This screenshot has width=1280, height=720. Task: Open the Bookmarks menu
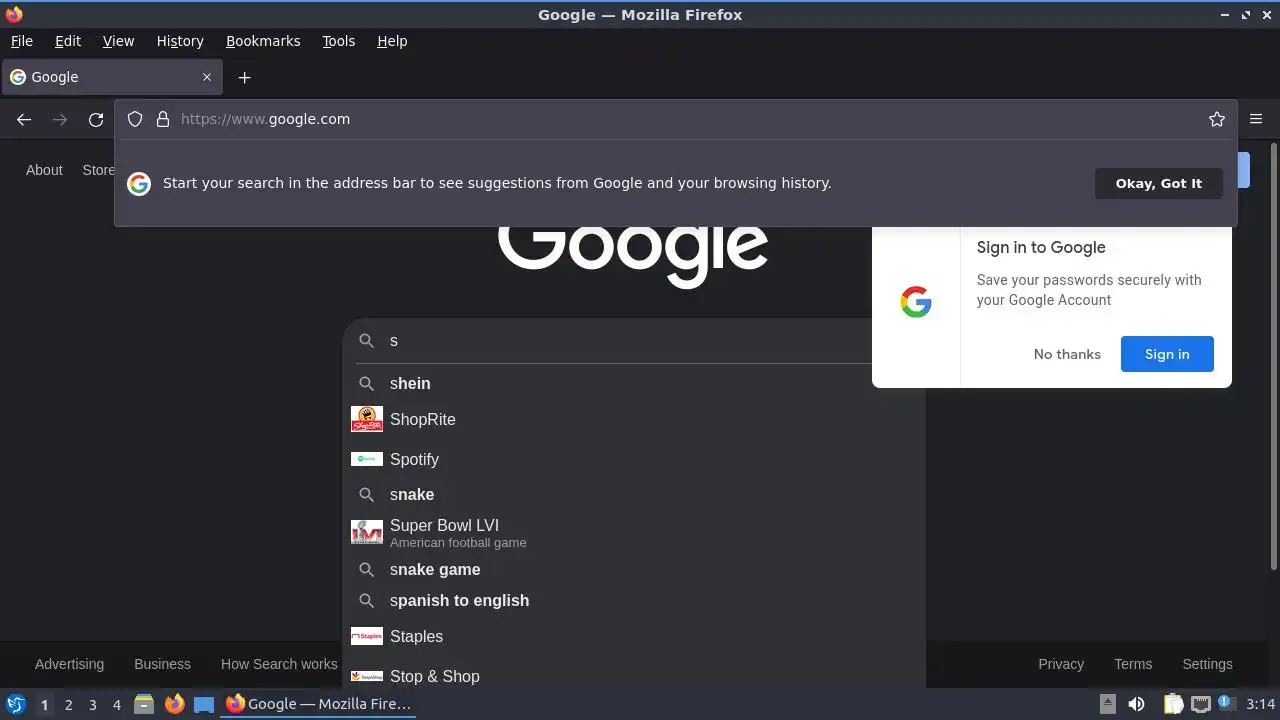point(263,41)
